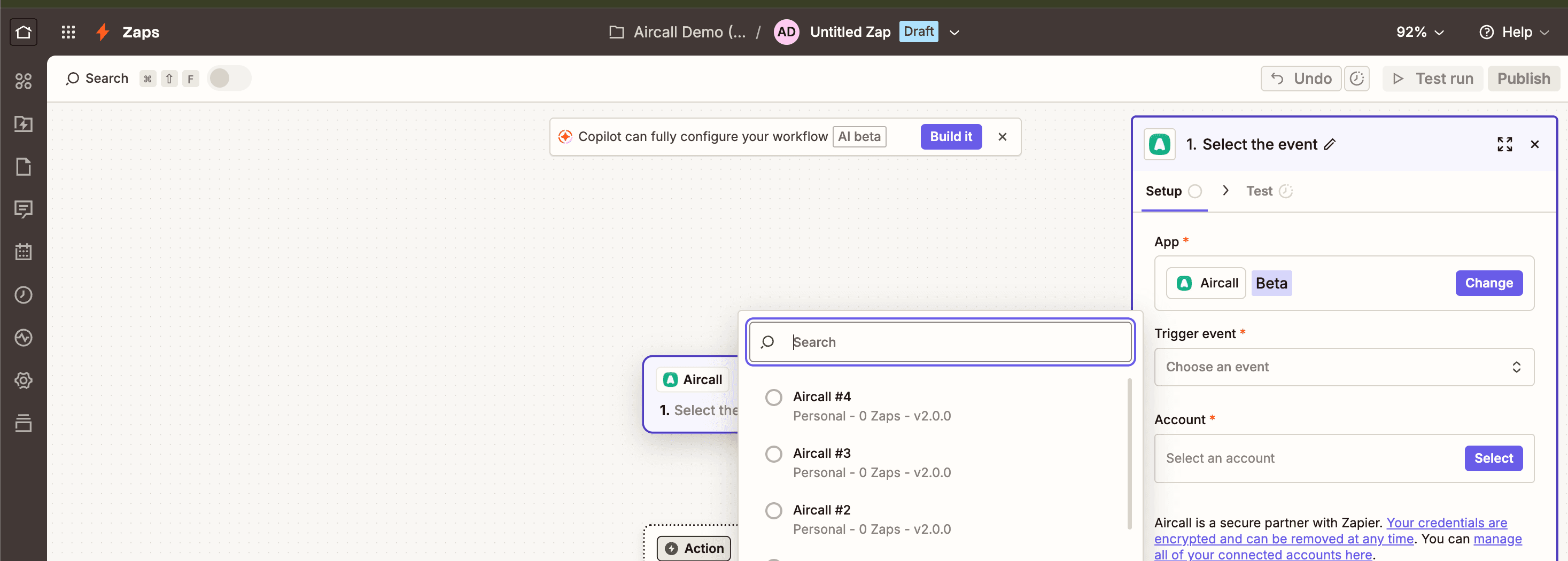Open the apps grid menu icon
Image resolution: width=1568 pixels, height=561 pixels.
[x=68, y=32]
